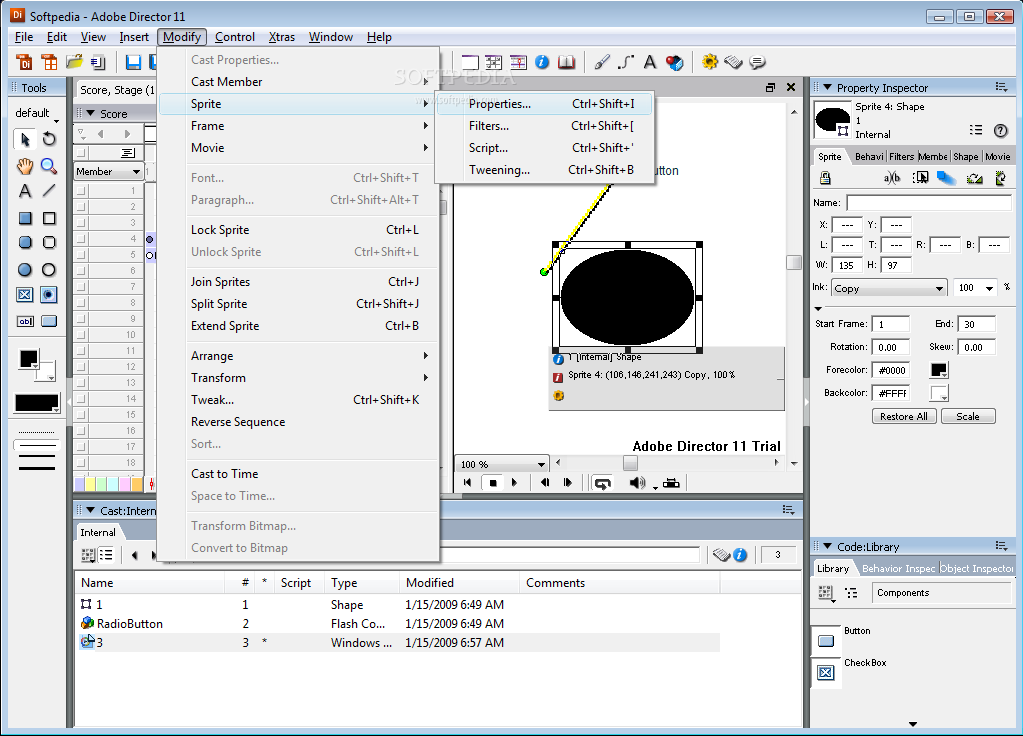Collapse the Cast:Internal panel triangle
The image size is (1023, 736).
pos(91,510)
